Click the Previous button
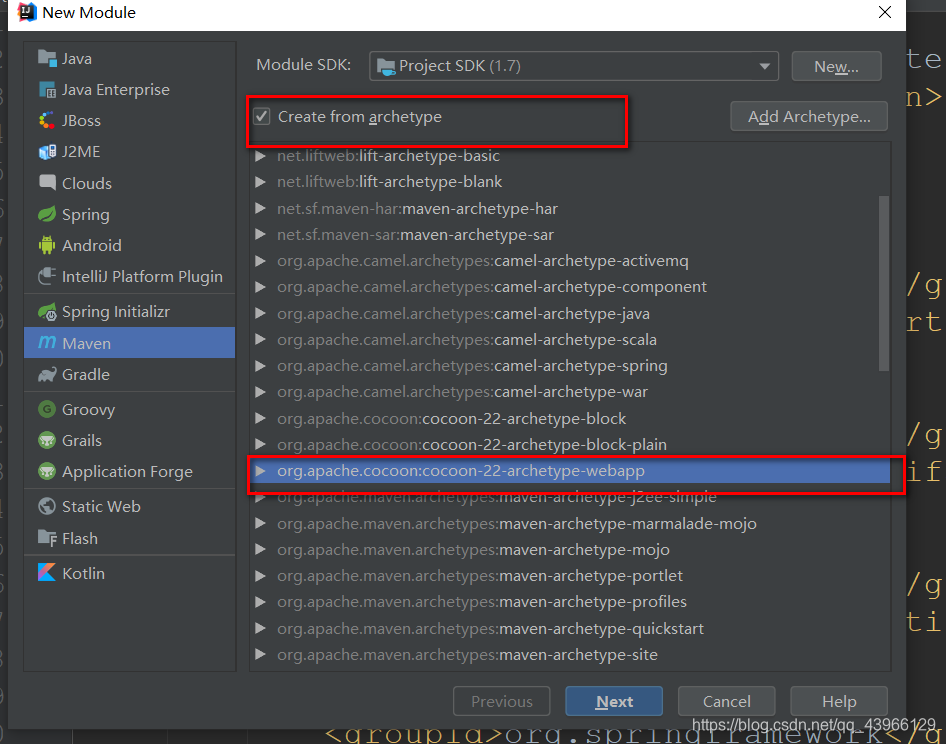The height and width of the screenshot is (744, 946). pos(502,701)
